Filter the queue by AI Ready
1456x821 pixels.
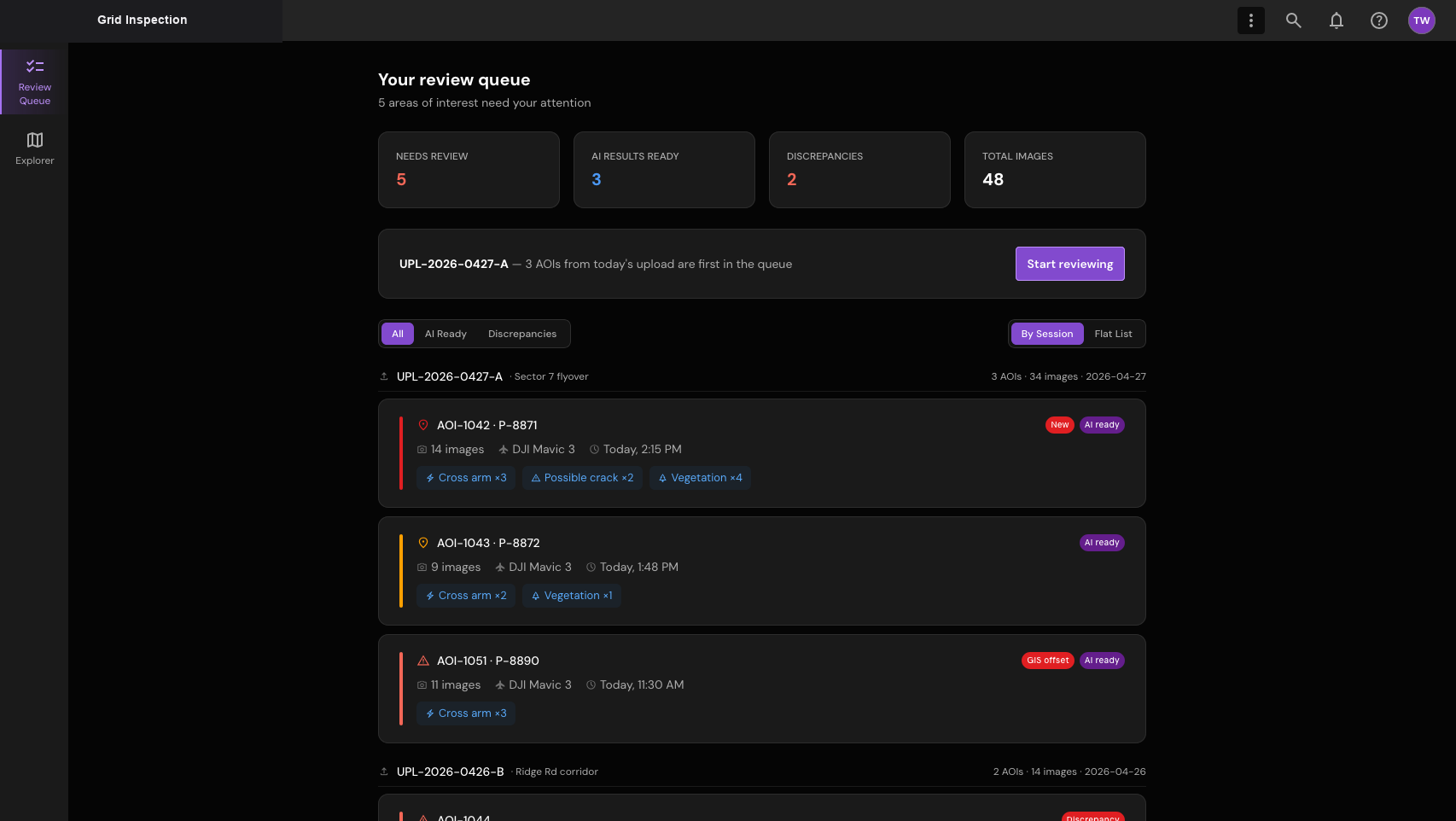446,334
